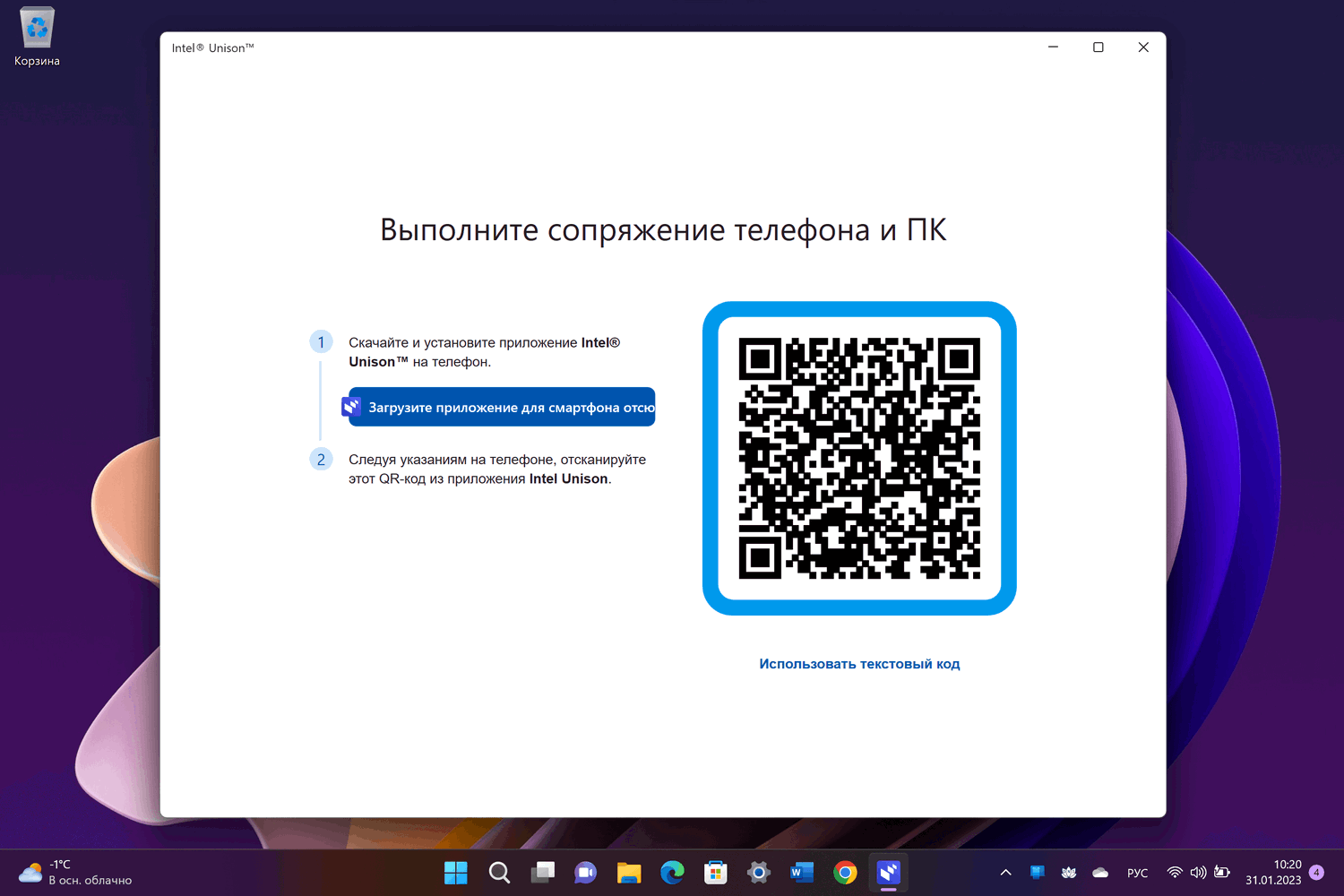Click the battery status tray icon
This screenshot has width=1344, height=896.
(1222, 872)
